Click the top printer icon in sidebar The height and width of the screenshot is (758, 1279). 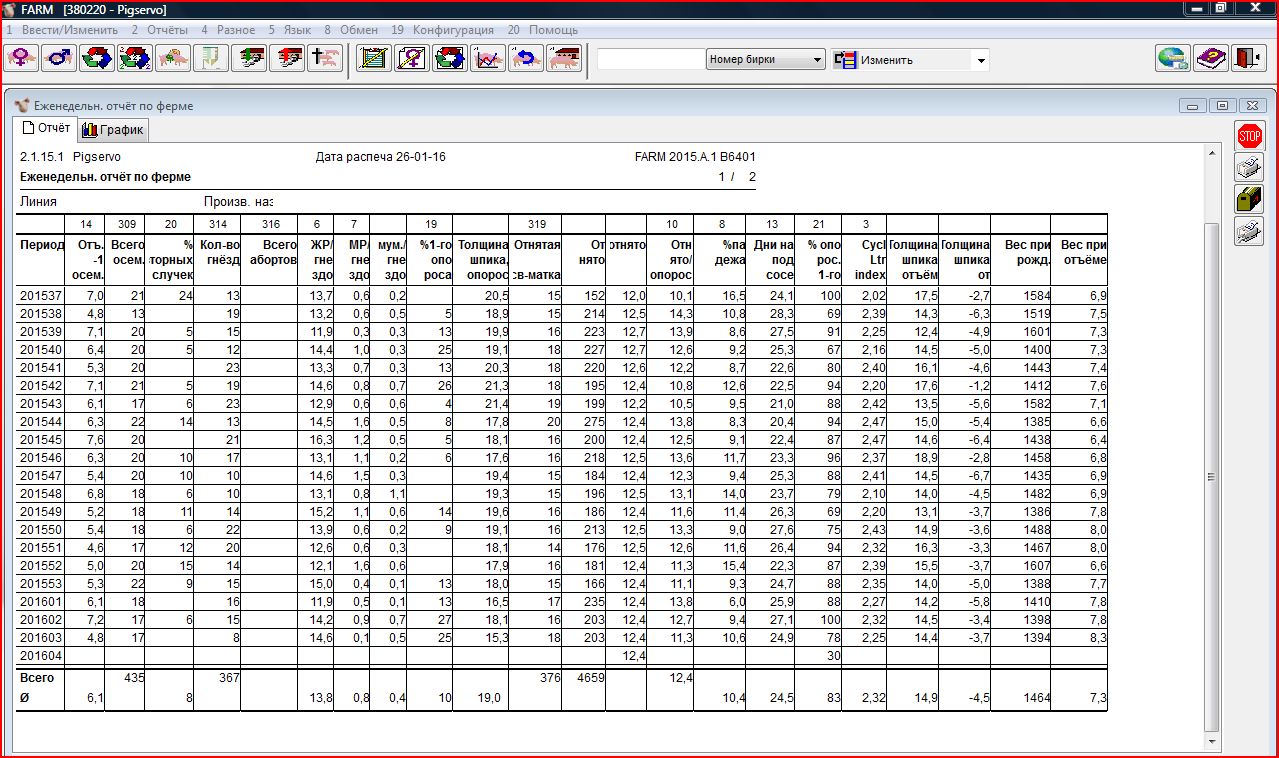click(x=1249, y=167)
